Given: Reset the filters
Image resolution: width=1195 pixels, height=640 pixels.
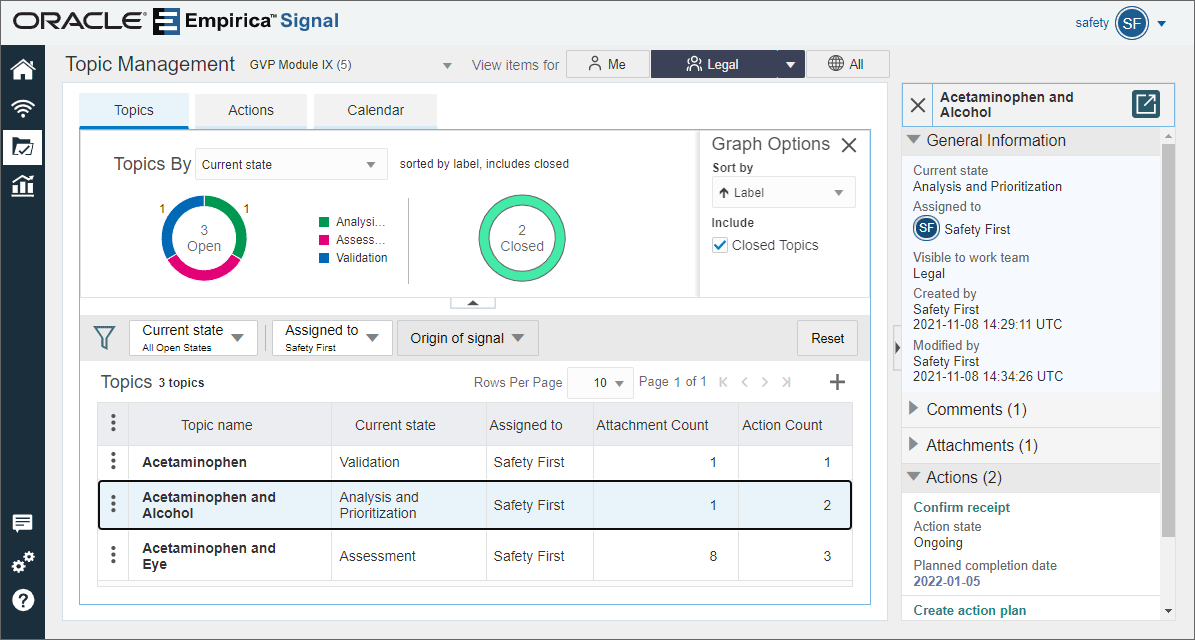Looking at the screenshot, I should pyautogui.click(x=827, y=338).
